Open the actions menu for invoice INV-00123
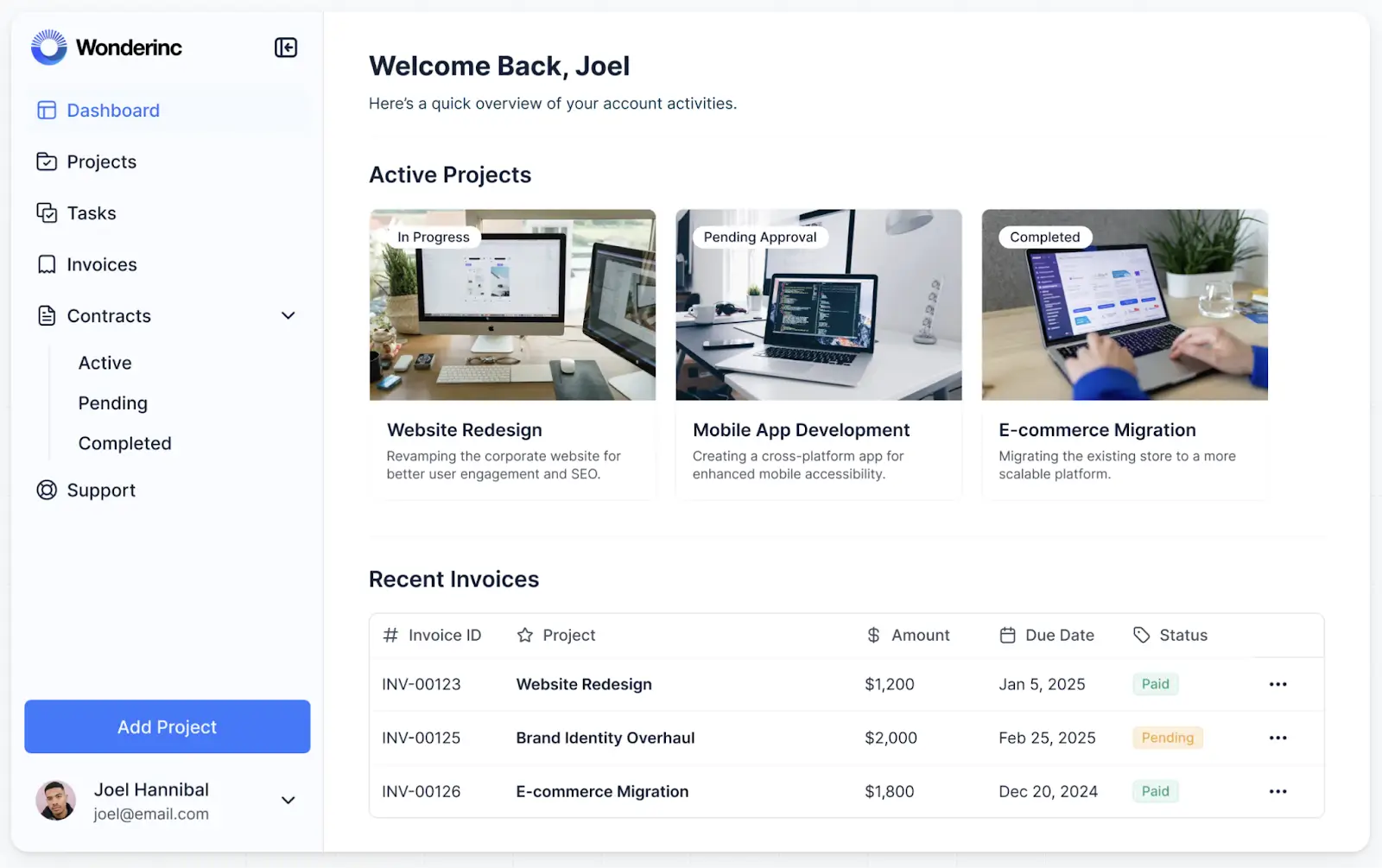 click(x=1278, y=684)
